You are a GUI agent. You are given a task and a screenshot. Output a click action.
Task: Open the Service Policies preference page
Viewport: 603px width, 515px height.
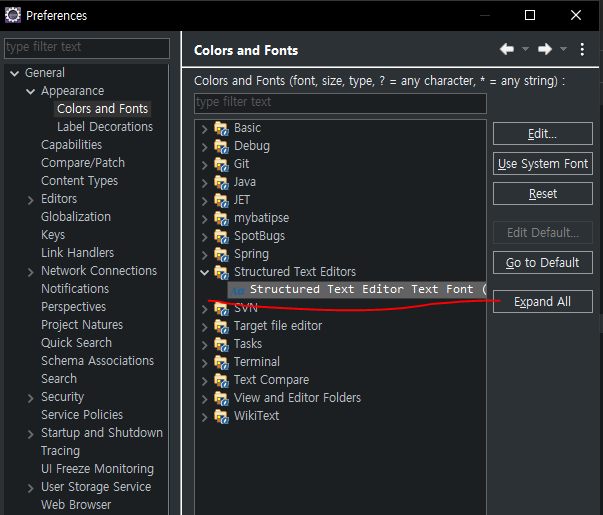[82, 415]
